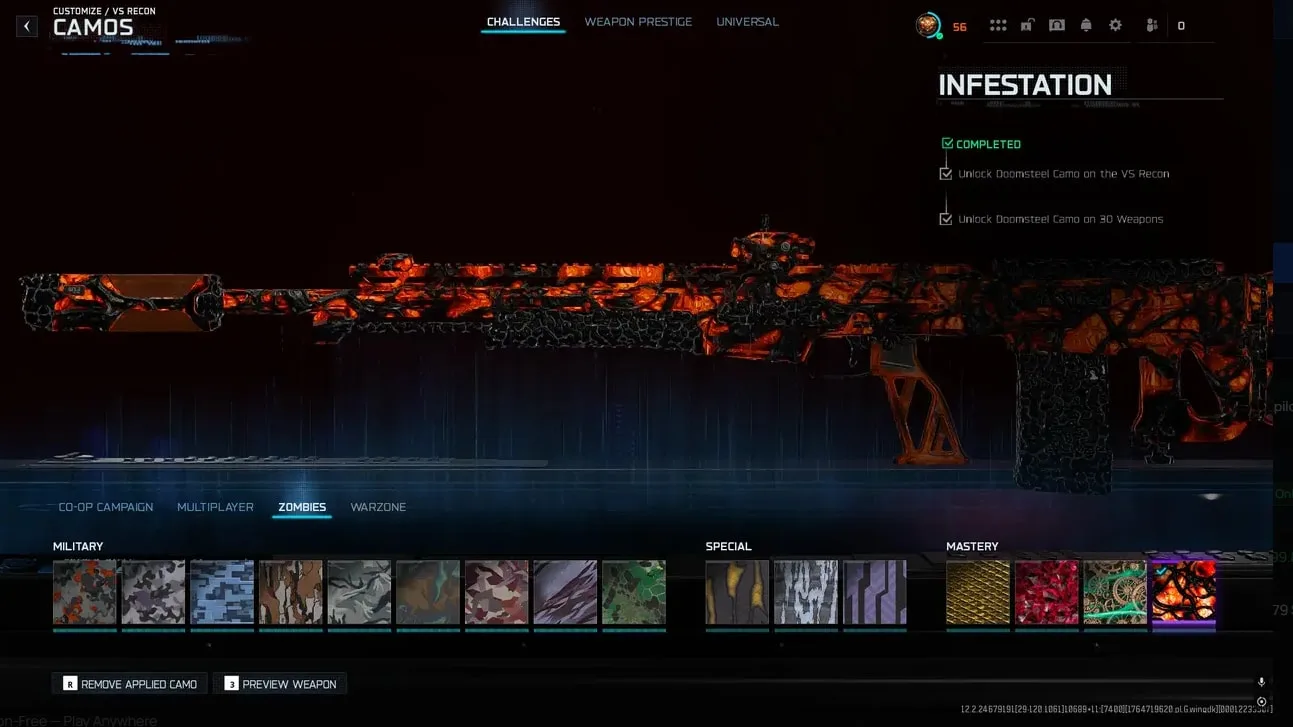Viewport: 1293px width, 727px height.
Task: Click the player level 56 text
Action: 959,27
